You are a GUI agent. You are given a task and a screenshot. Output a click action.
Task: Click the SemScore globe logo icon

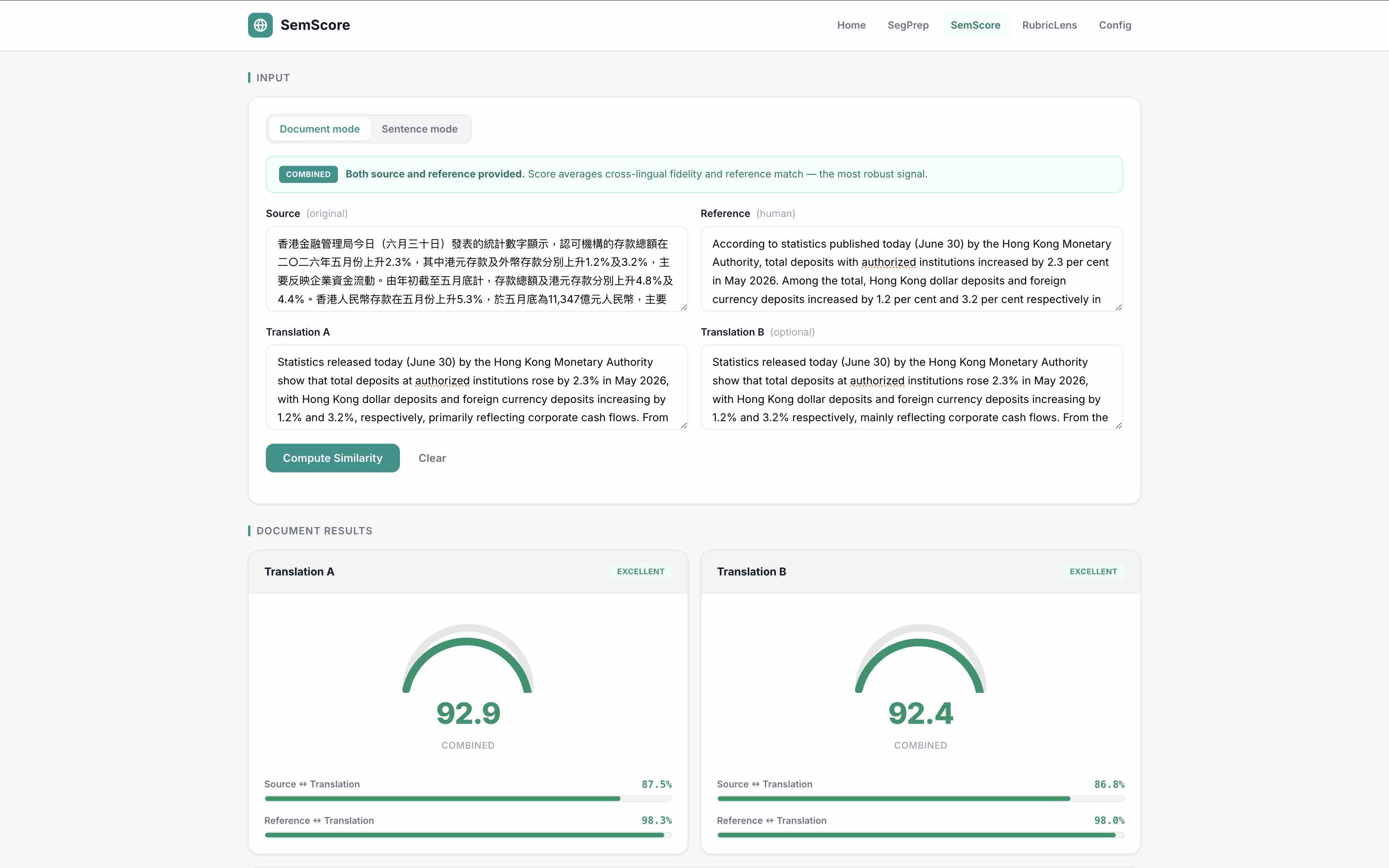[x=260, y=25]
